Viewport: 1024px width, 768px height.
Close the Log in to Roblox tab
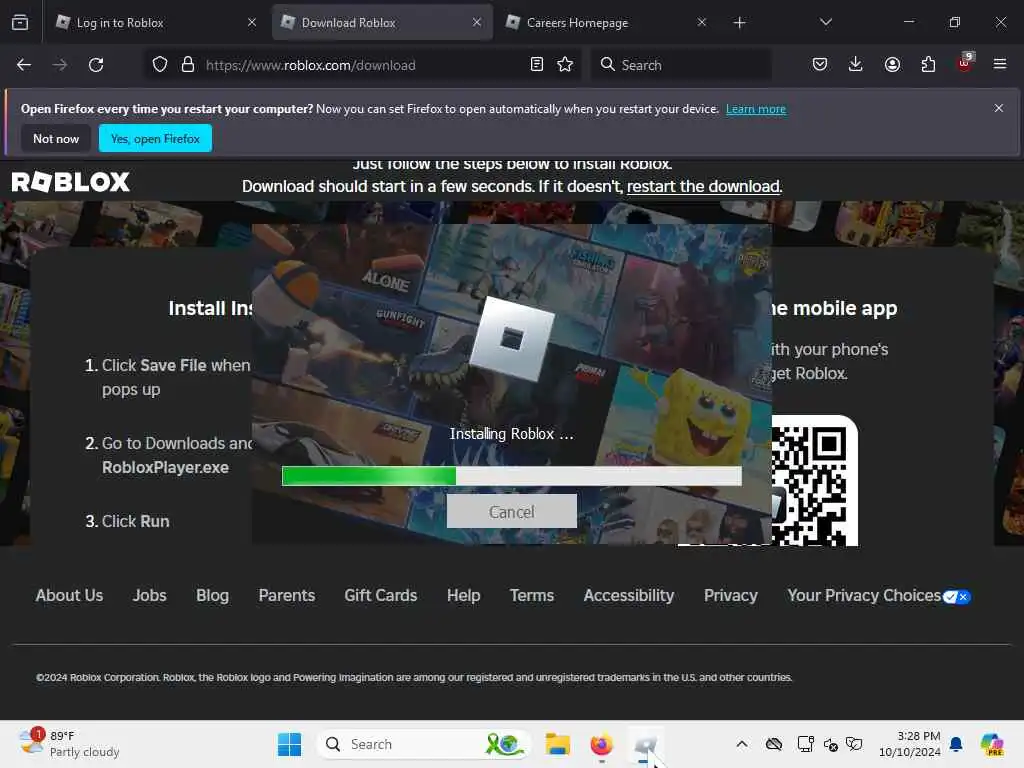click(252, 23)
